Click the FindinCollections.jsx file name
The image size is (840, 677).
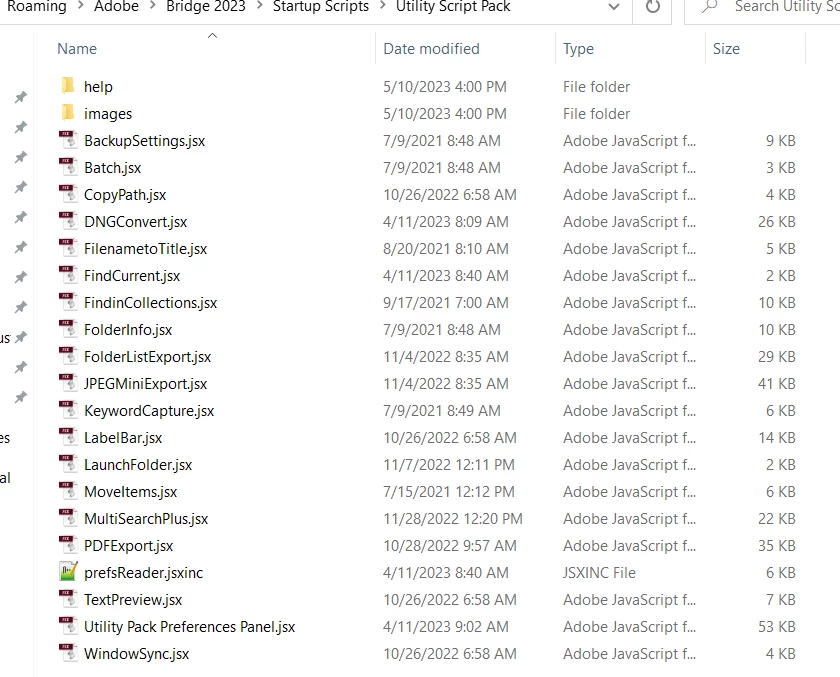[151, 303]
